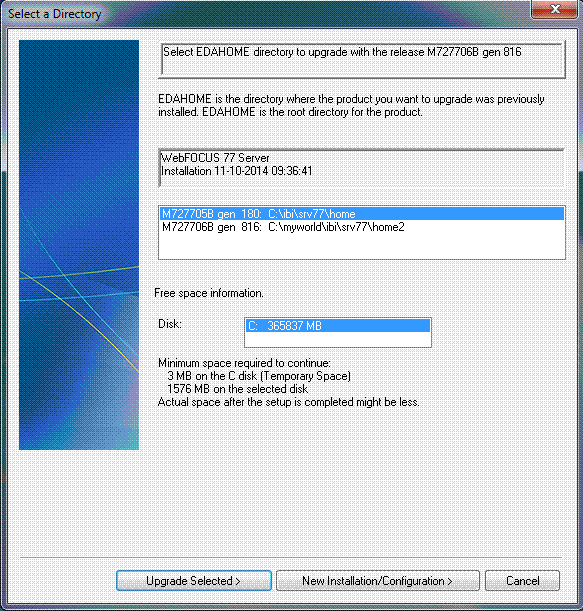Click the Select EDAHOME directory text box
The height and width of the screenshot is (611, 583).
click(x=362, y=60)
